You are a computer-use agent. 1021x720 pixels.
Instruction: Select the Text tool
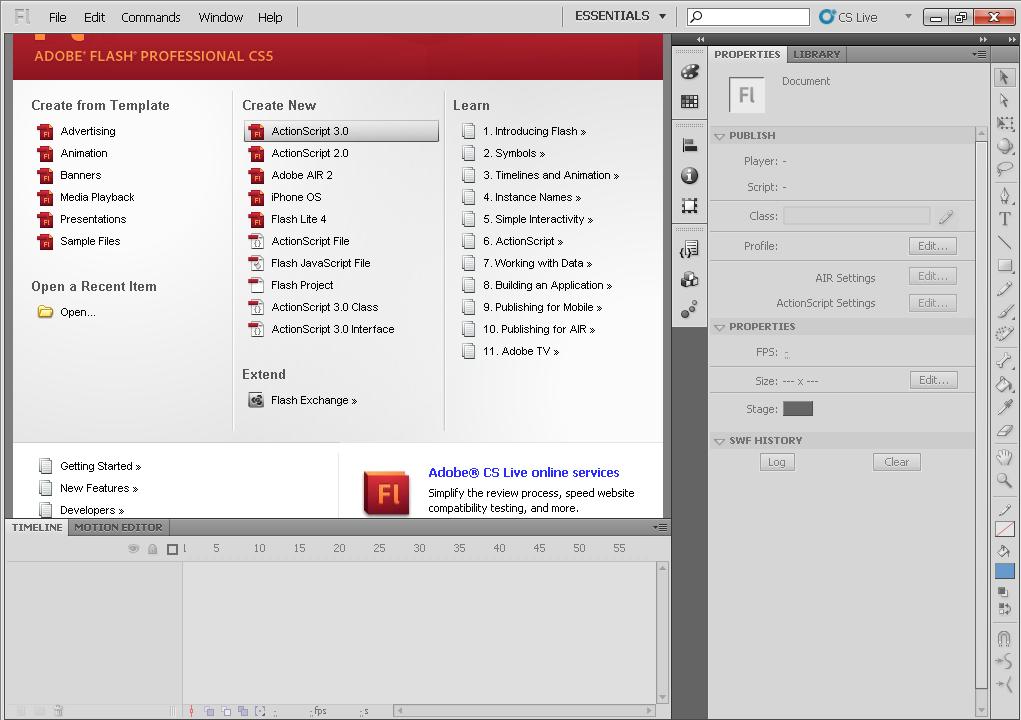coord(1005,219)
